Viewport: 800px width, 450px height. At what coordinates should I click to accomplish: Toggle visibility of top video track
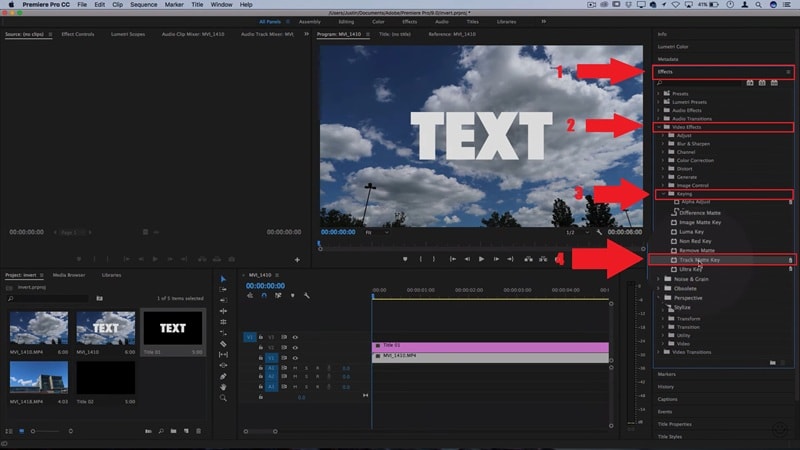295,337
